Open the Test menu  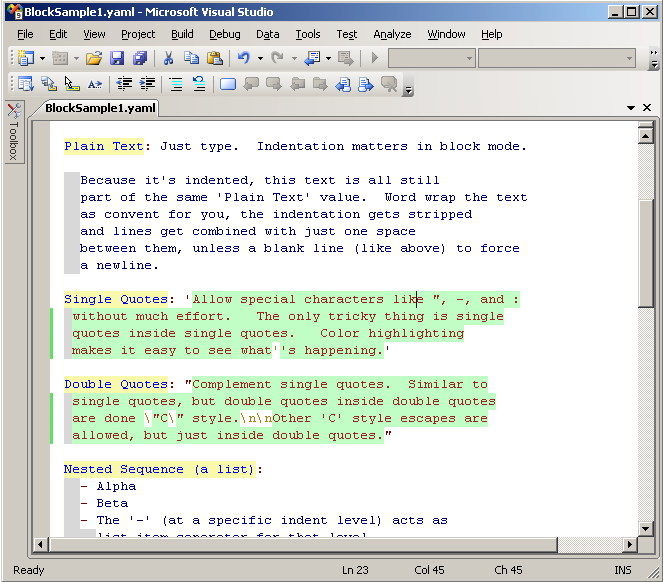coord(347,34)
